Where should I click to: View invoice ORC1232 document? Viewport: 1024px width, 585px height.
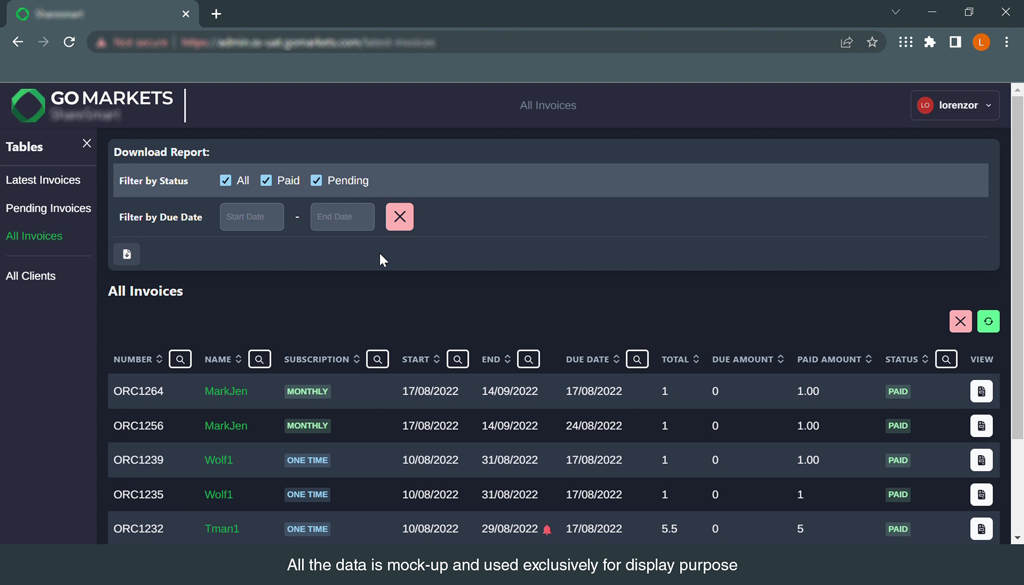tap(981, 528)
